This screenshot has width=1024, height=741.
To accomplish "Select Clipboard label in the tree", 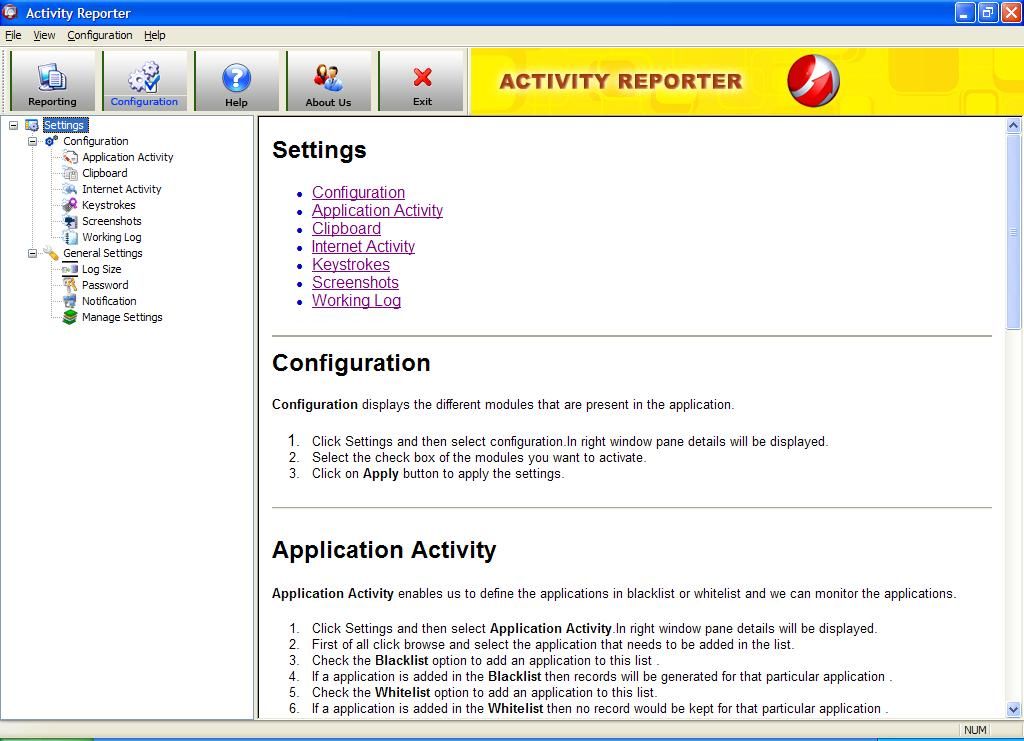I will (104, 173).
